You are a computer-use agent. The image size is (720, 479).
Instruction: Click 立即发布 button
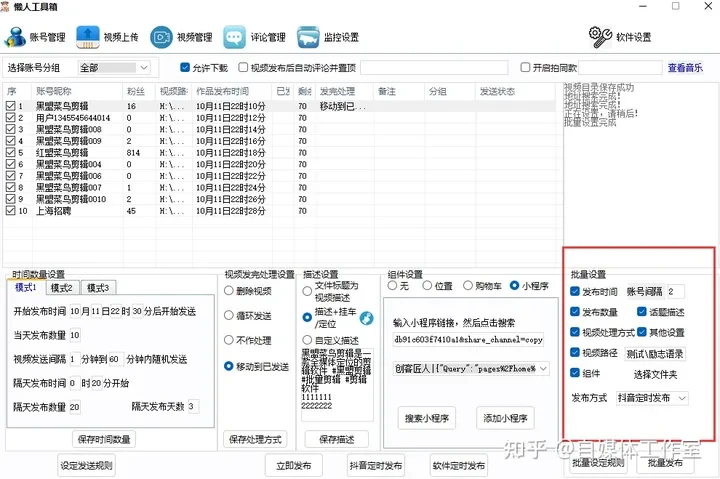294,466
